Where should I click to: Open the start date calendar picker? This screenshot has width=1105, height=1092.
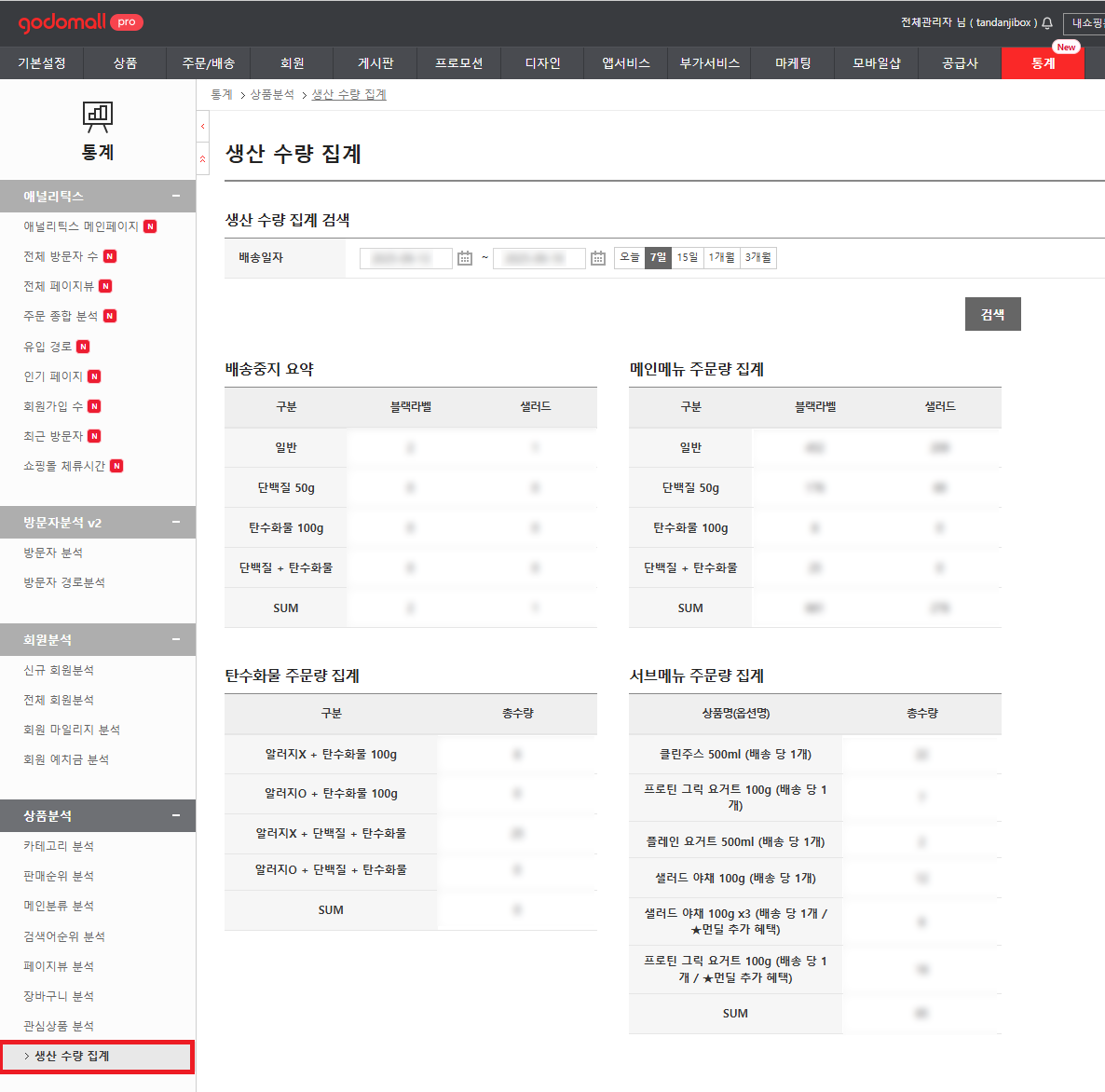465,258
